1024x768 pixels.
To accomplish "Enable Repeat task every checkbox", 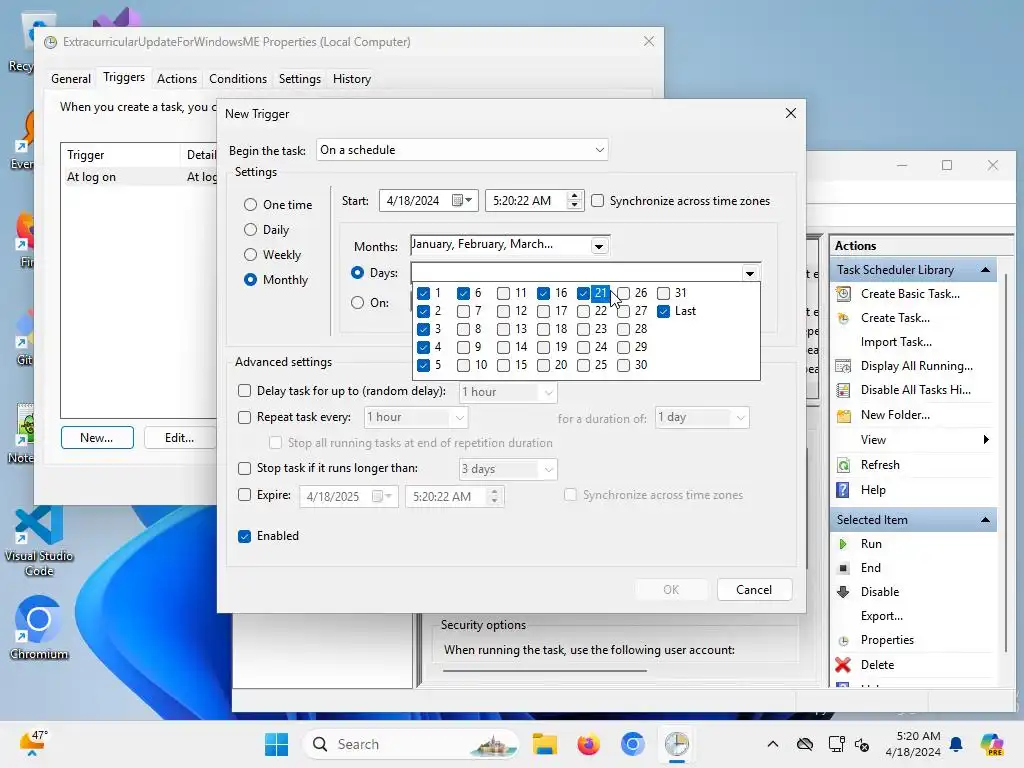I will (244, 417).
